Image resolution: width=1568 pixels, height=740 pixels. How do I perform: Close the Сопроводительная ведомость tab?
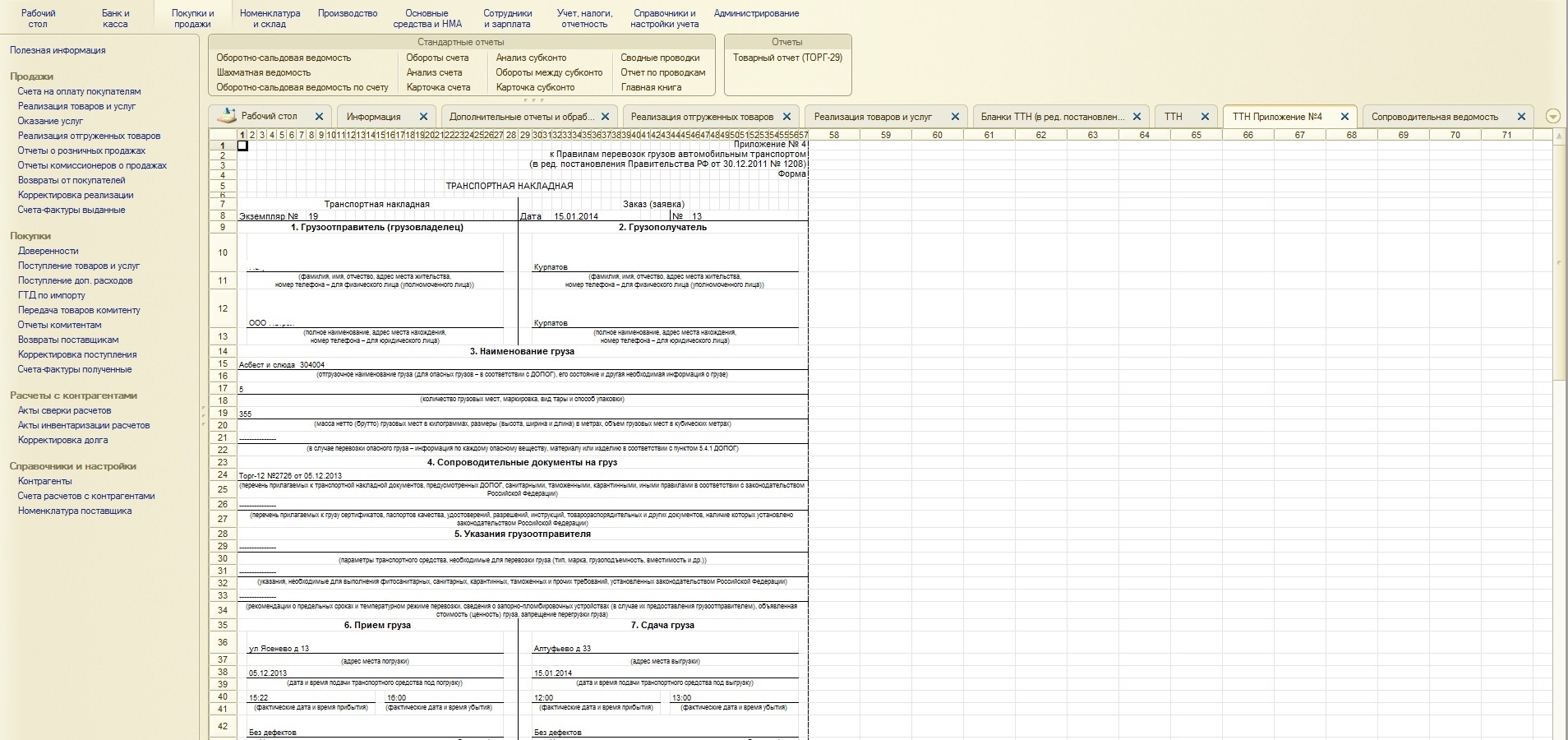pos(1521,117)
